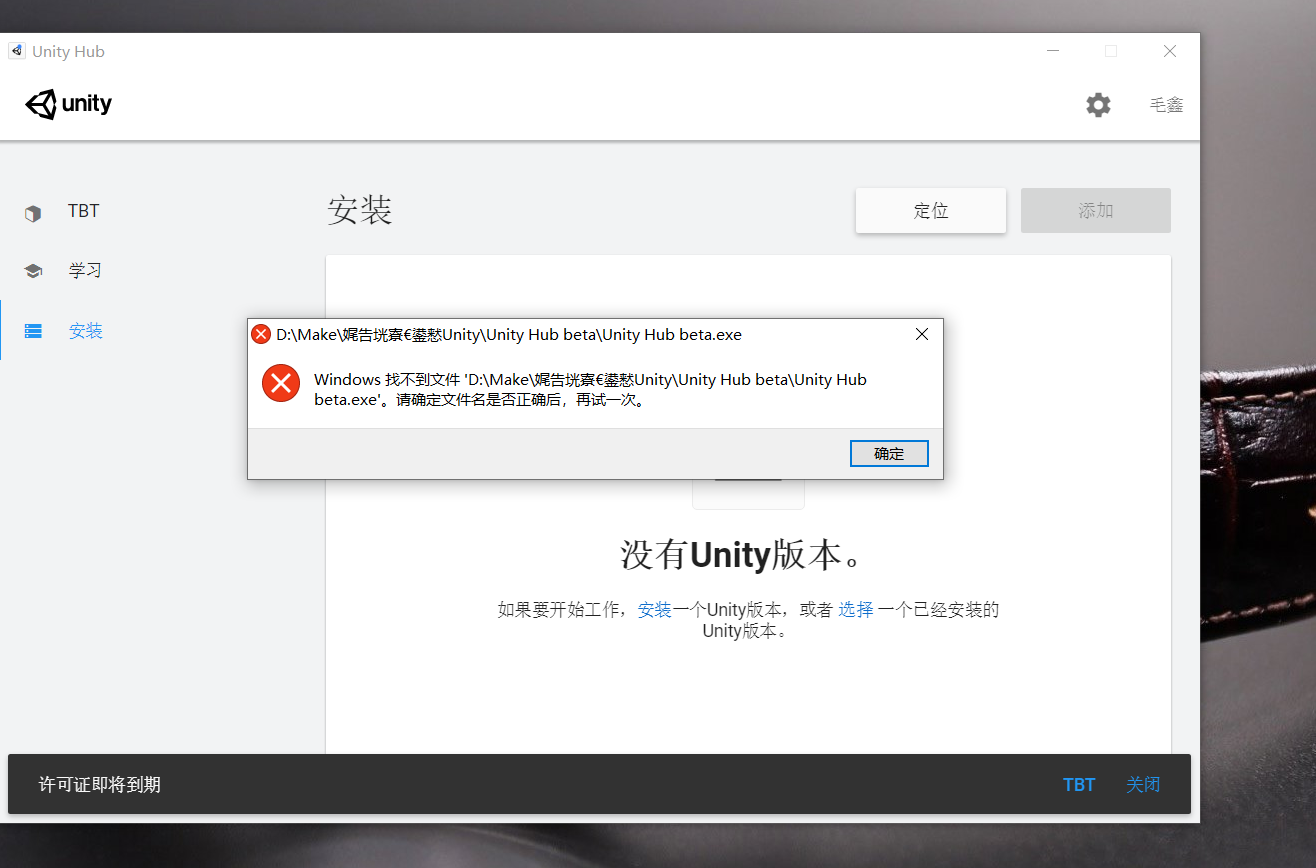Switch to the 学习 tab

tap(85, 271)
